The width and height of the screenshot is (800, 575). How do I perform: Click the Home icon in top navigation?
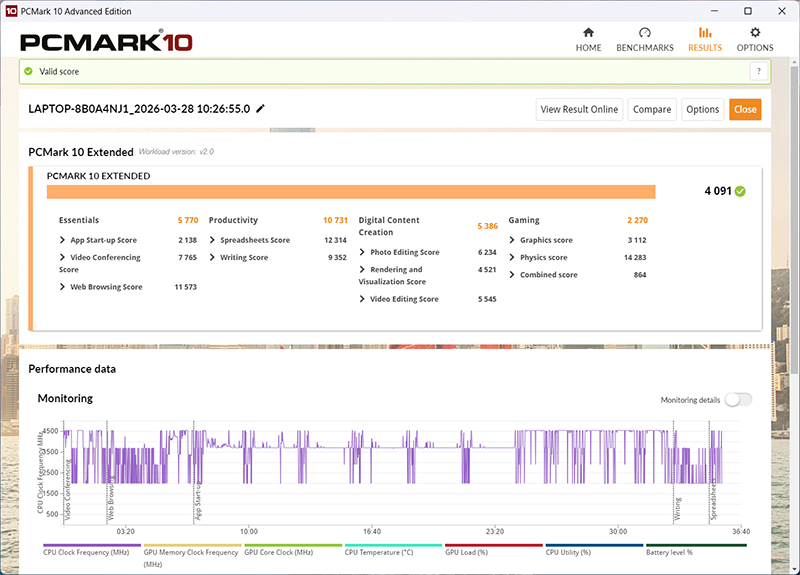pos(588,33)
